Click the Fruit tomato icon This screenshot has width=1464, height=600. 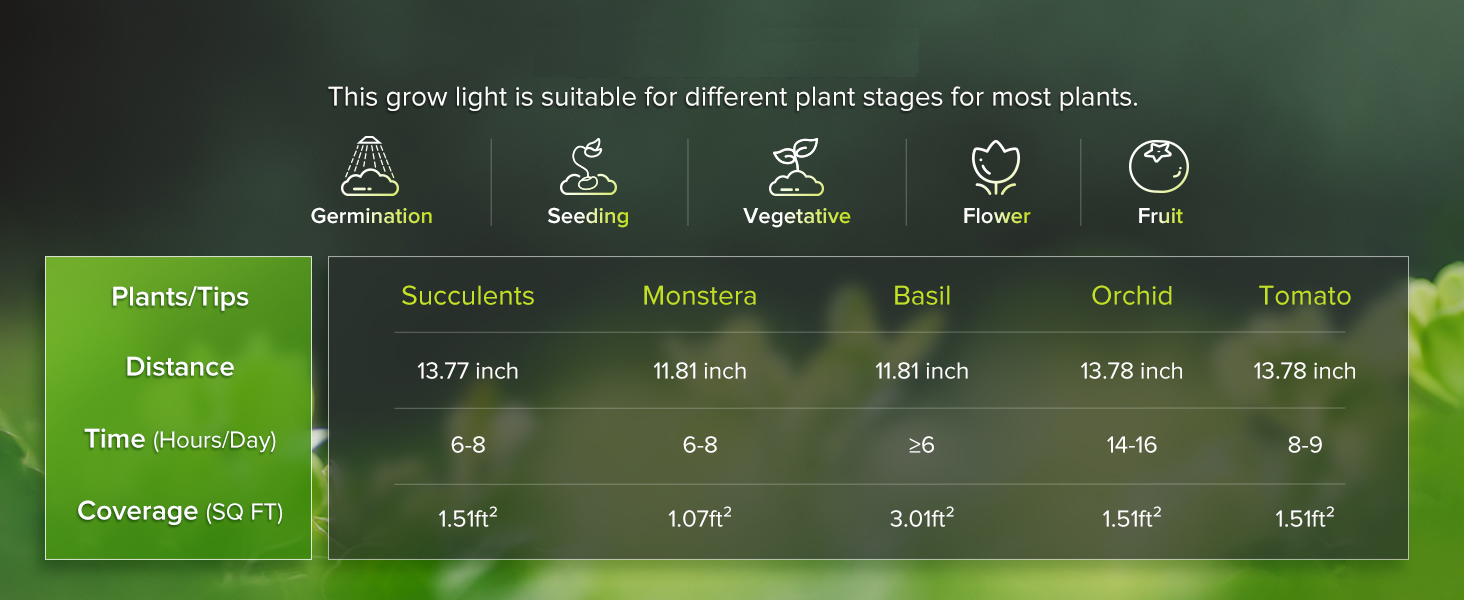(1159, 166)
